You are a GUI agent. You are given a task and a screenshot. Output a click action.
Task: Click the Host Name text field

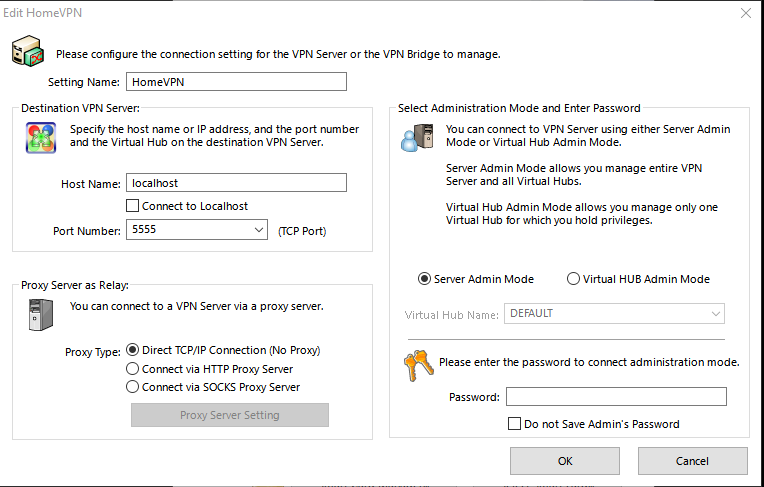(x=236, y=183)
